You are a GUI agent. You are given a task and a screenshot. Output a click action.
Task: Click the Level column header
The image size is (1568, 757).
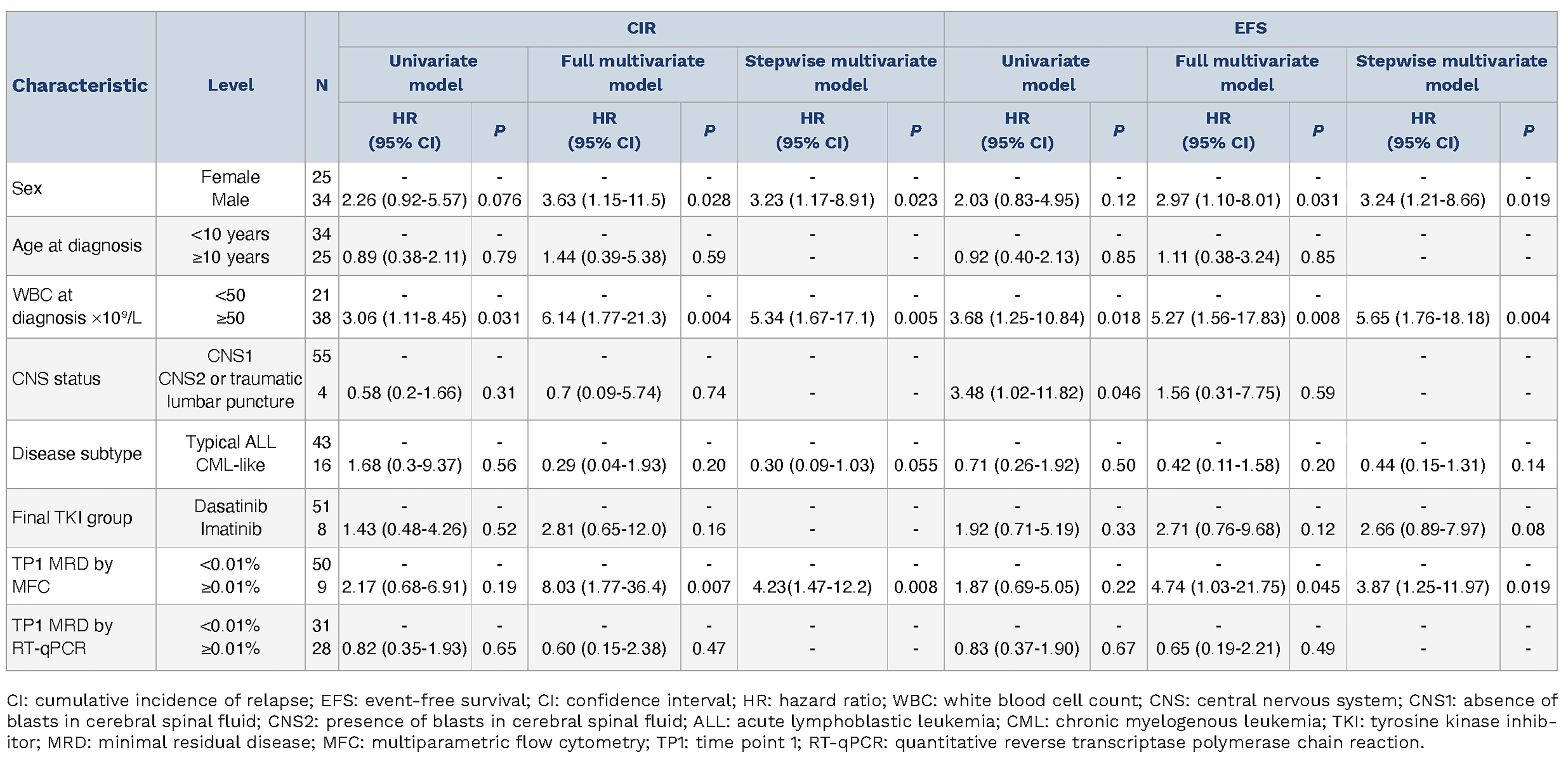(230, 85)
